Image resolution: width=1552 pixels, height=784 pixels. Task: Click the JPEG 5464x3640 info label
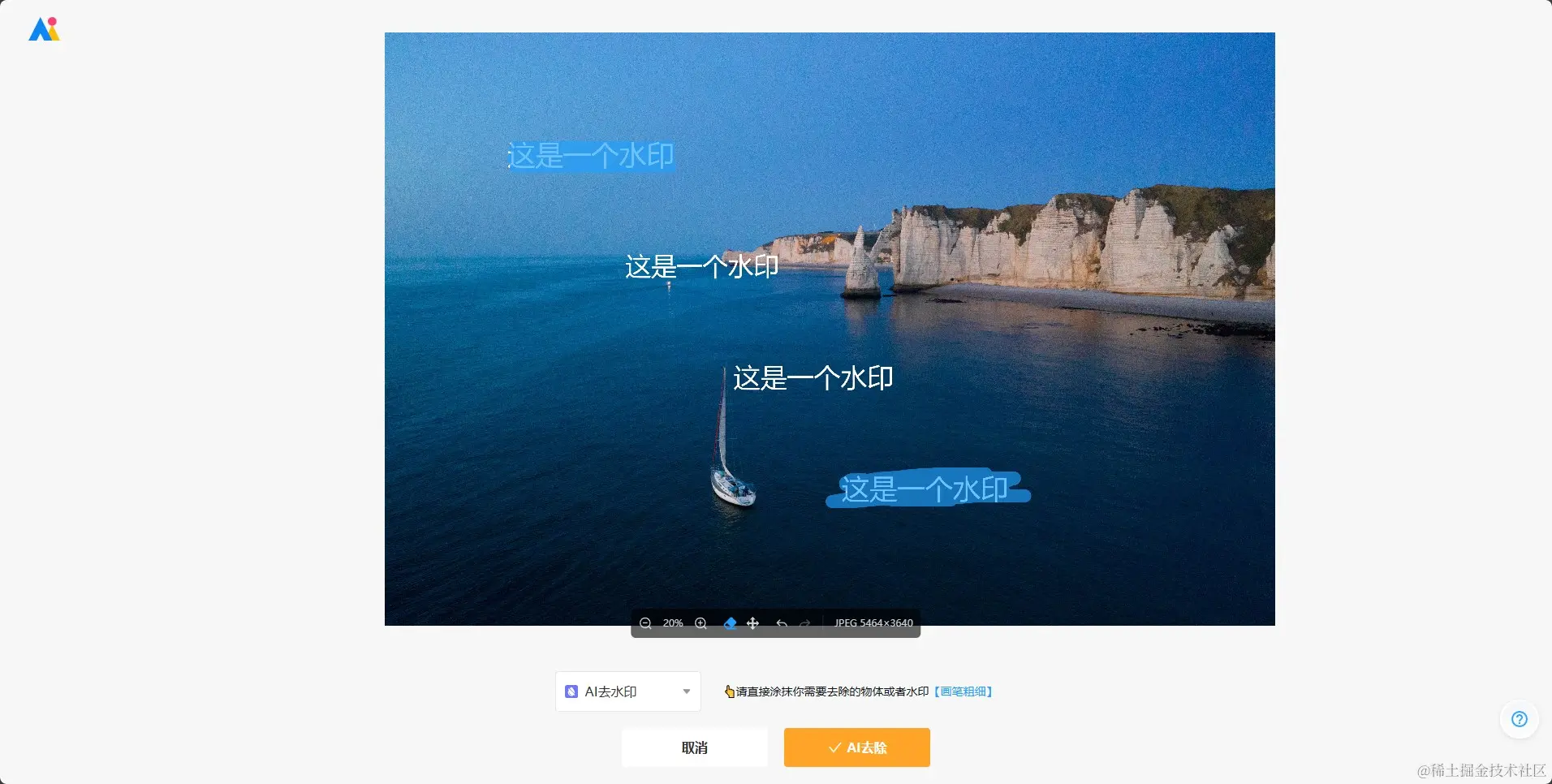point(873,622)
